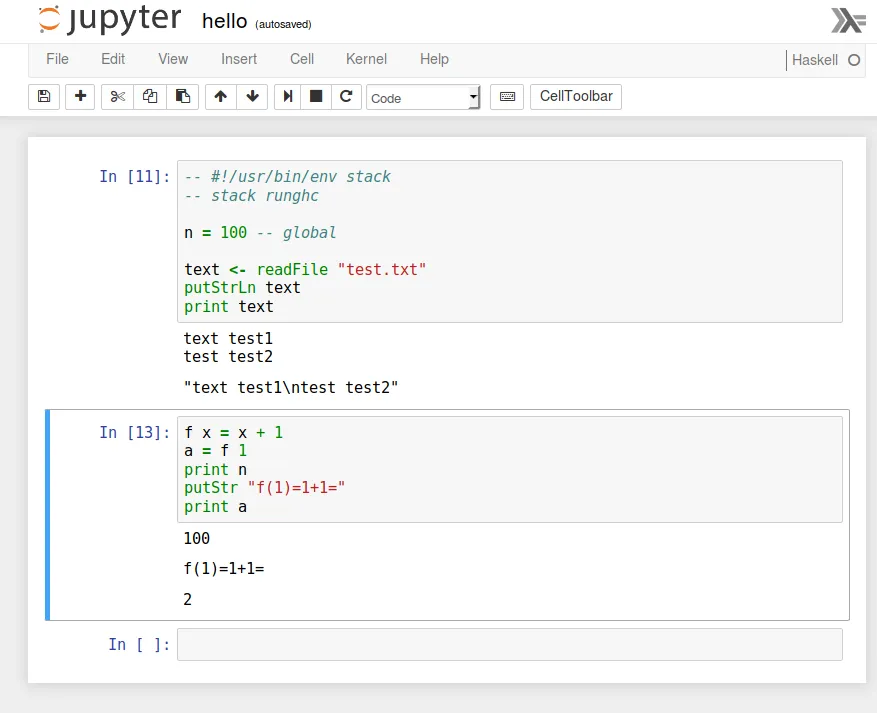Open the CellToolbar button
Image resolution: width=877 pixels, height=713 pixels.
(576, 97)
